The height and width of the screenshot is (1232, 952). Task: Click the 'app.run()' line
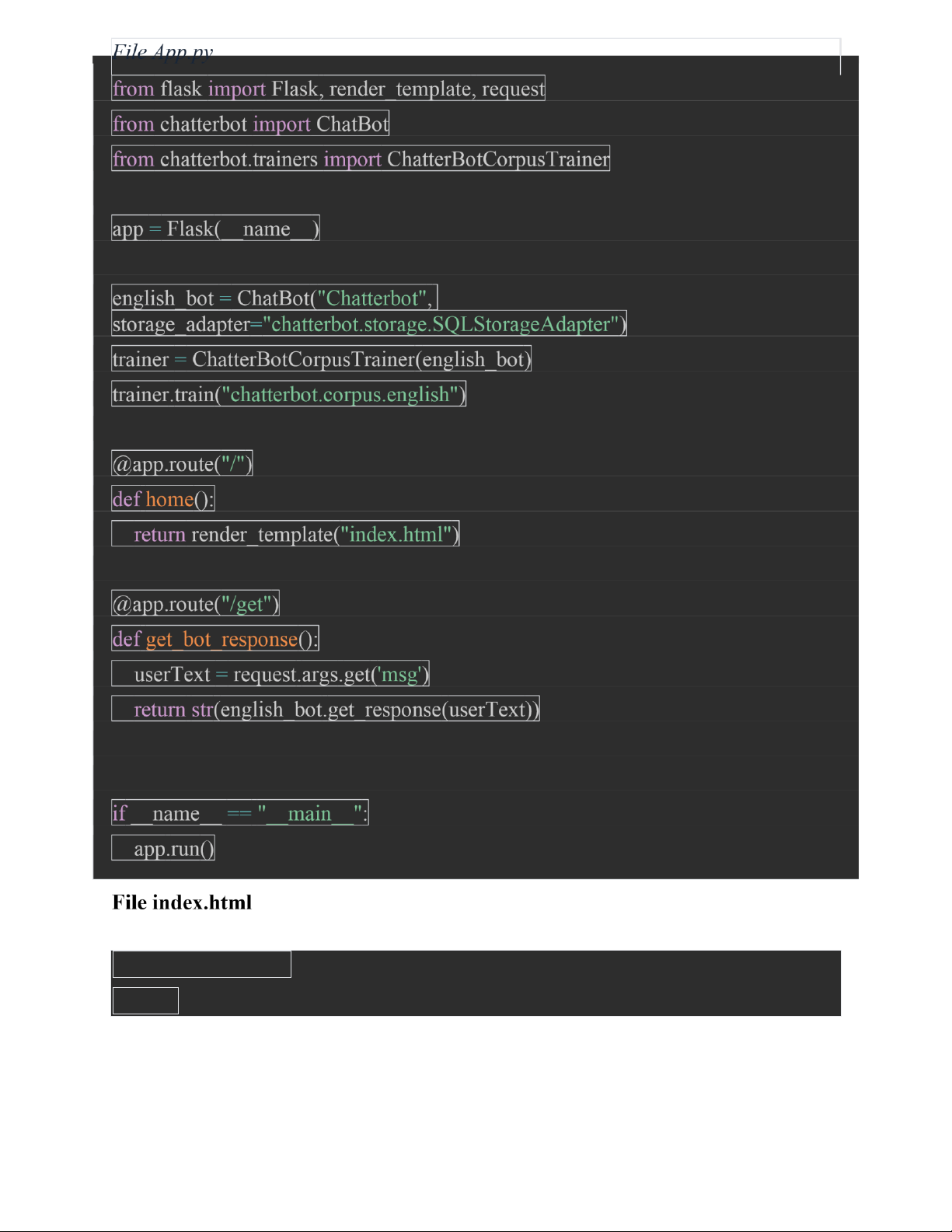click(163, 848)
